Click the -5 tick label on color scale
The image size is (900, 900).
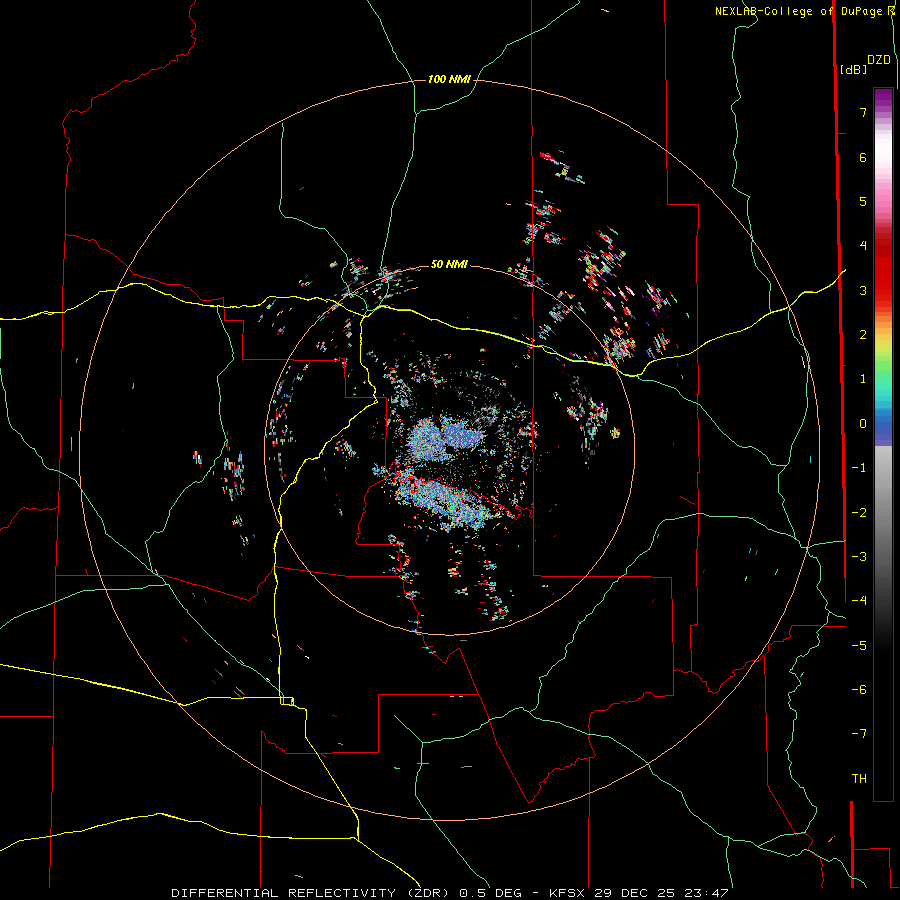pos(859,646)
